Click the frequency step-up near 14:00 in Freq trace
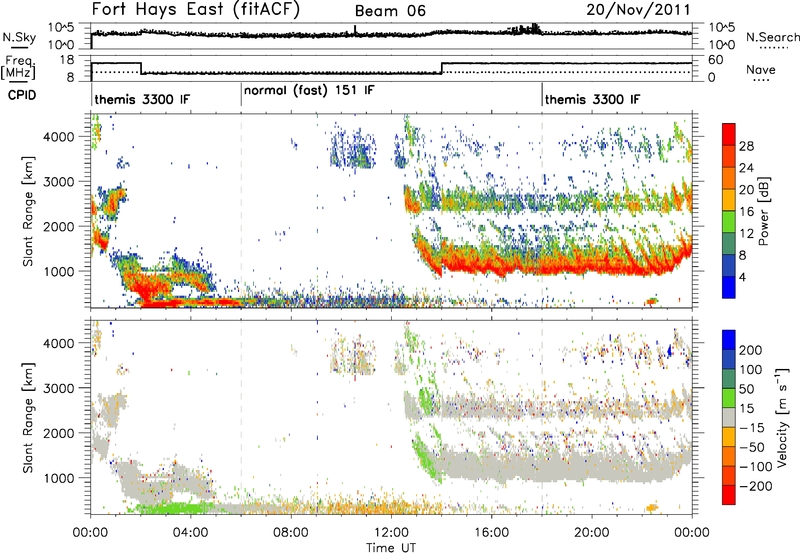The height and width of the screenshot is (554, 800). (x=442, y=68)
